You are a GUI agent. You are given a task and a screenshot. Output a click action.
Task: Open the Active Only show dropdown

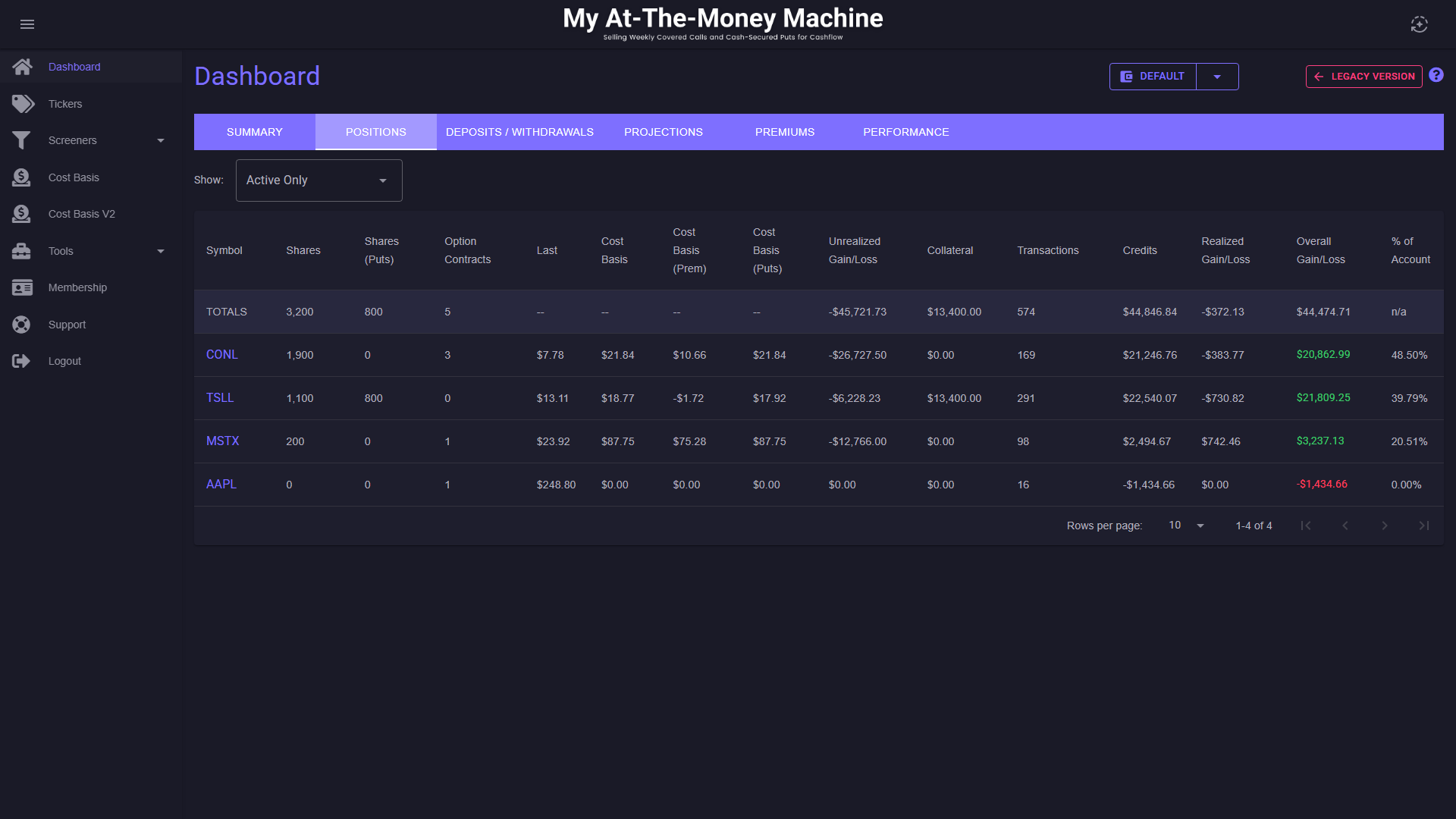tap(318, 180)
